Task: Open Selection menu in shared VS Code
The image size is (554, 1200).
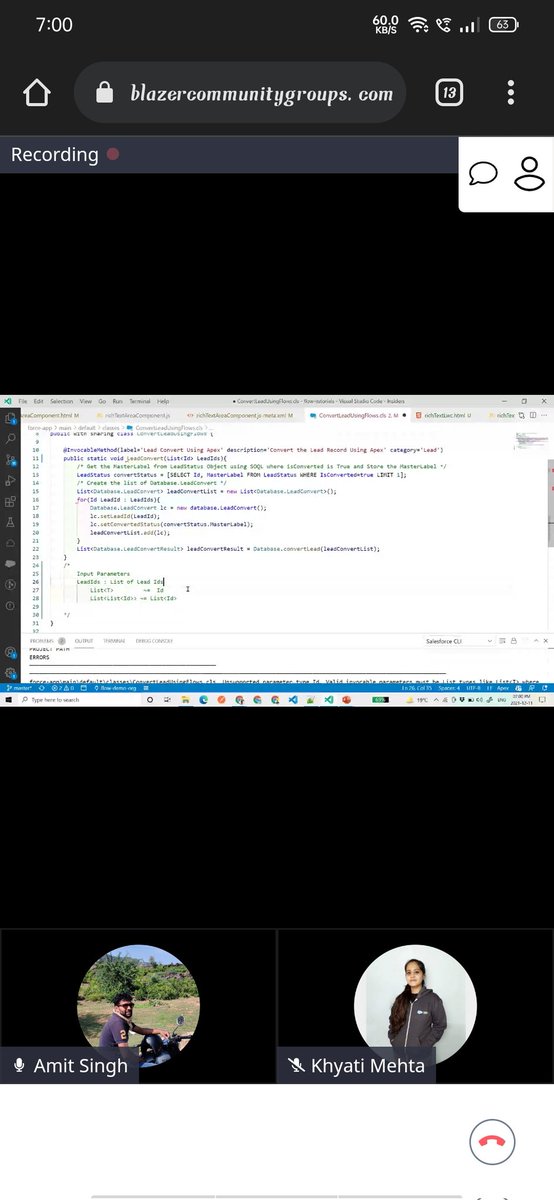Action: (x=62, y=401)
